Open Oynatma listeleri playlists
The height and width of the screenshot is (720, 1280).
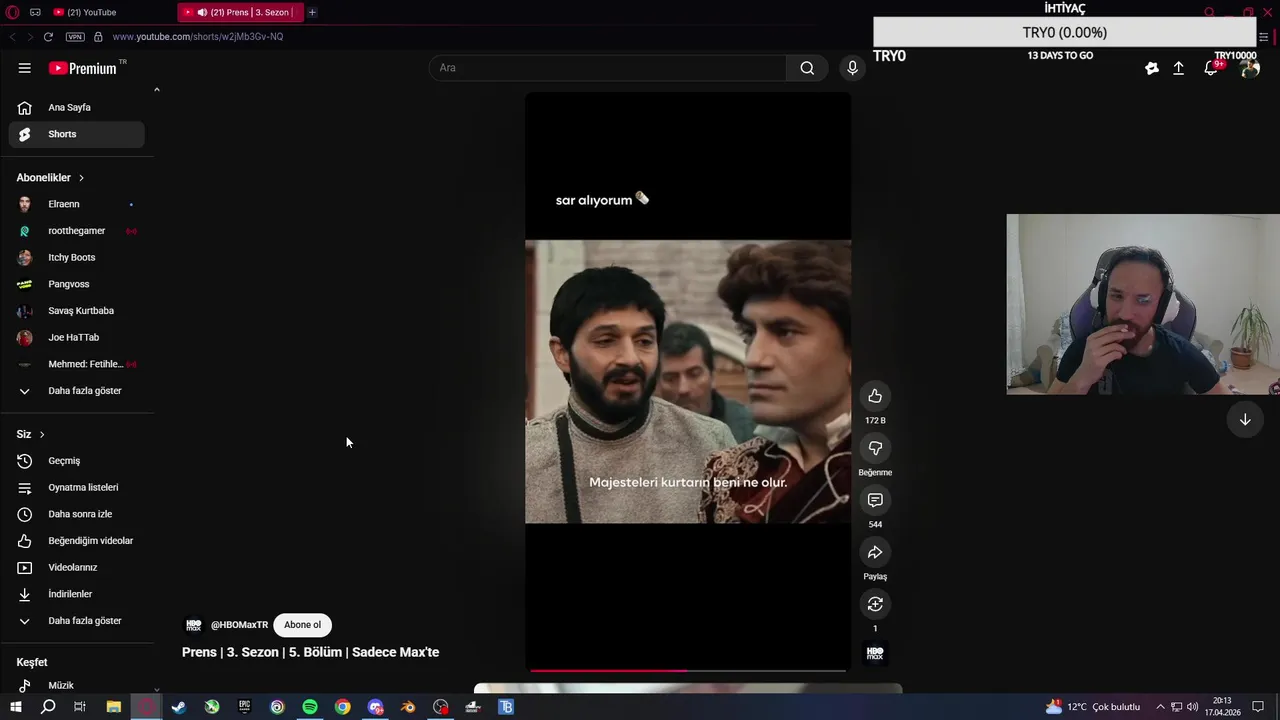pyautogui.click(x=77, y=488)
